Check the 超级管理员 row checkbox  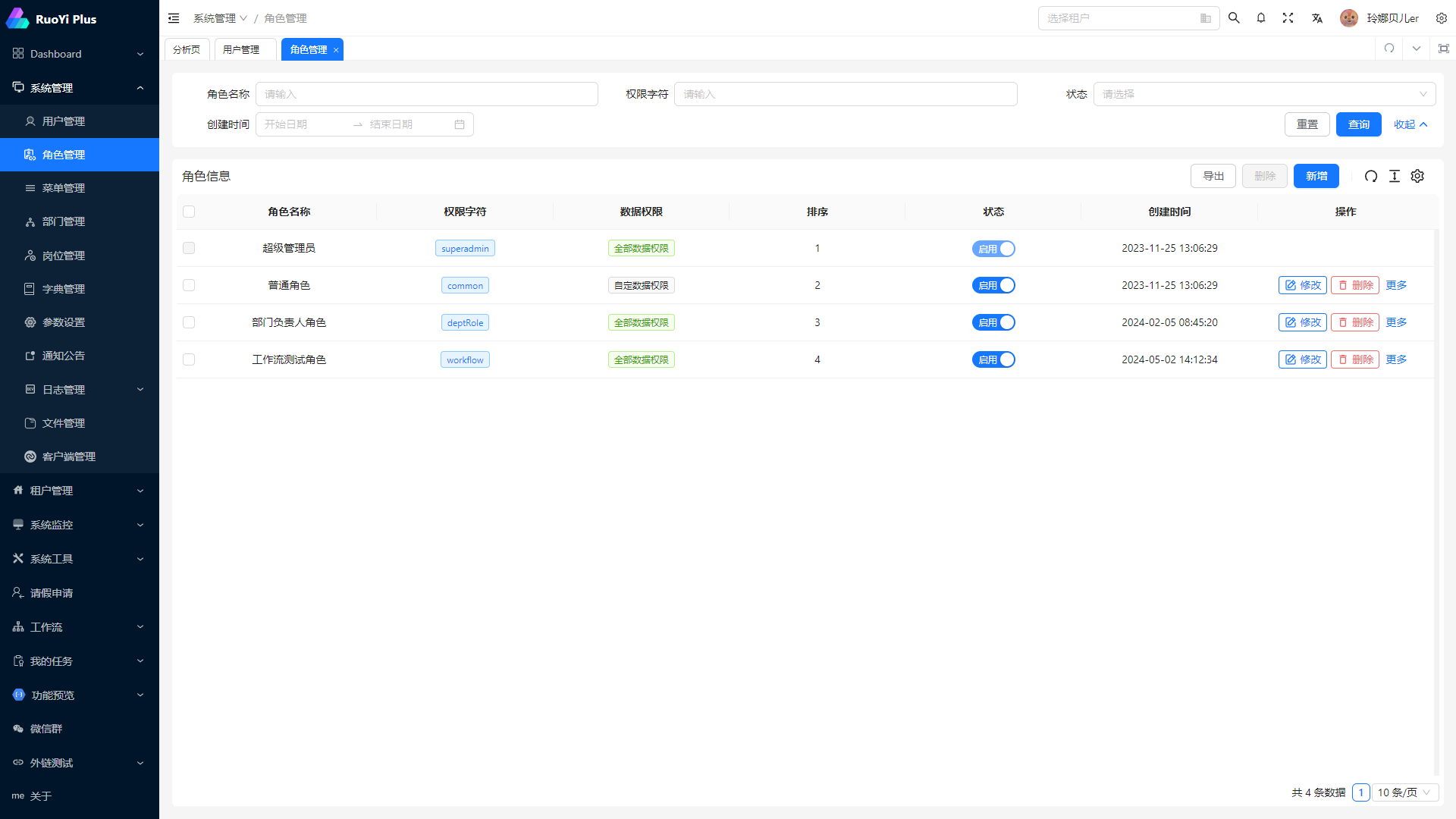tap(189, 248)
